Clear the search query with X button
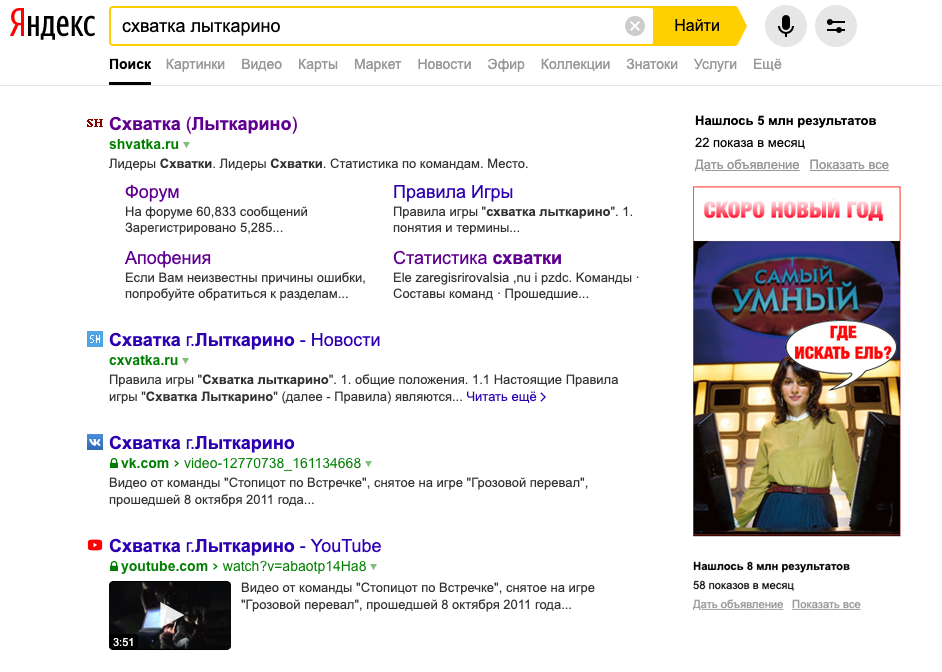 tap(634, 26)
